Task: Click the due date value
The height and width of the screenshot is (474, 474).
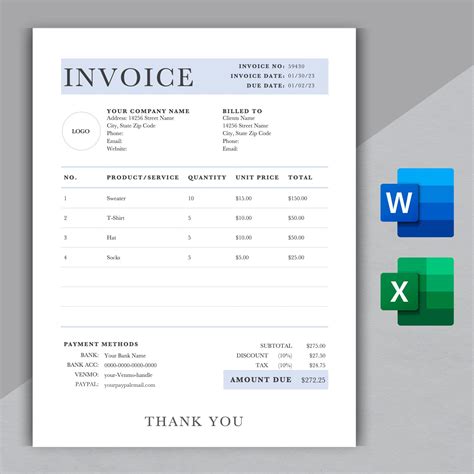Action: pos(301,86)
